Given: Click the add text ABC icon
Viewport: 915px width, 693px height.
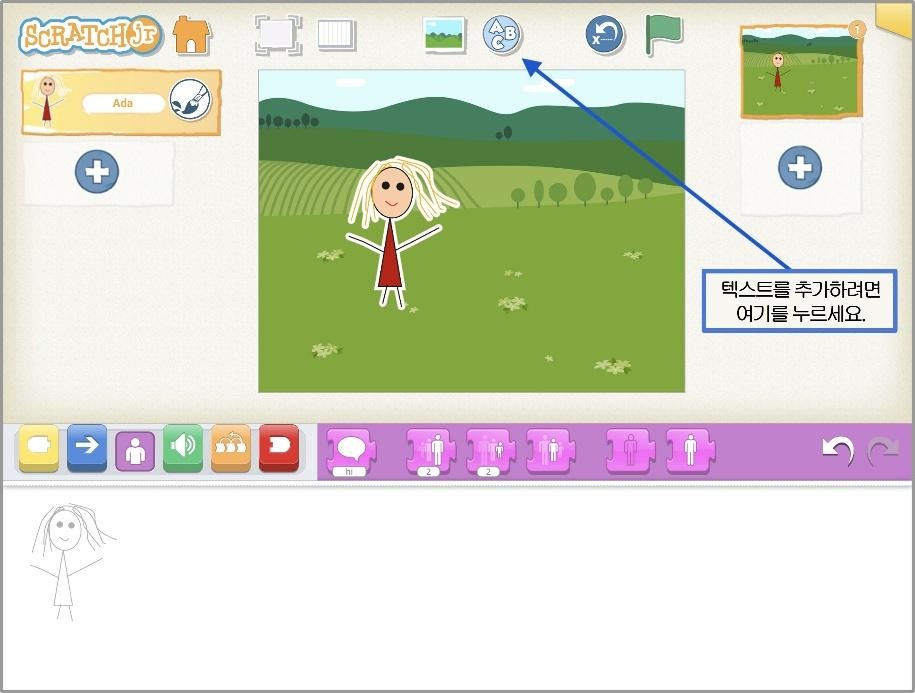Looking at the screenshot, I should point(502,35).
